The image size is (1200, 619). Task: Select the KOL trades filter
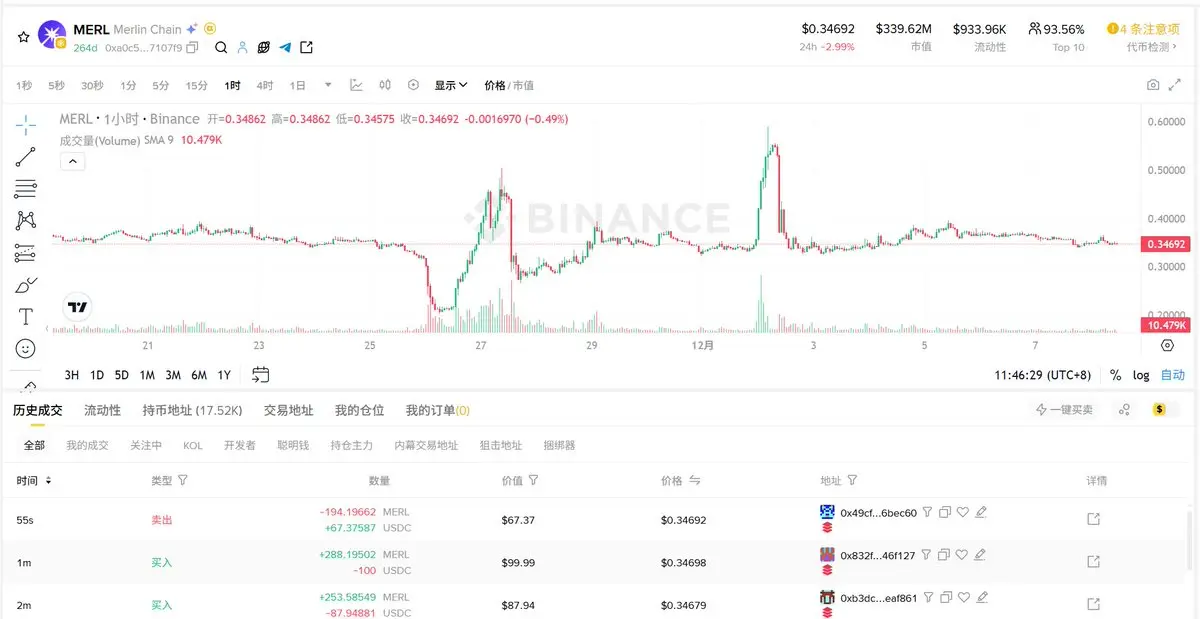(x=193, y=445)
